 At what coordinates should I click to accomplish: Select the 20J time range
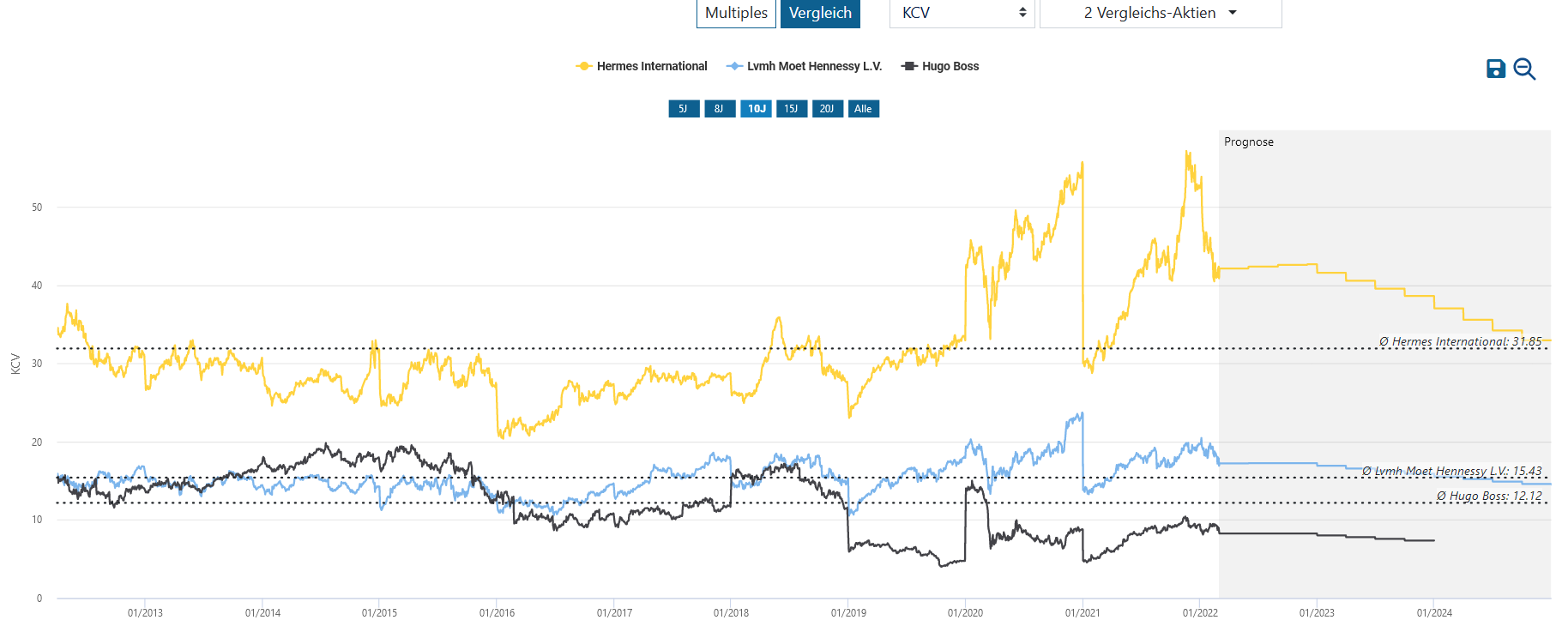[827, 109]
